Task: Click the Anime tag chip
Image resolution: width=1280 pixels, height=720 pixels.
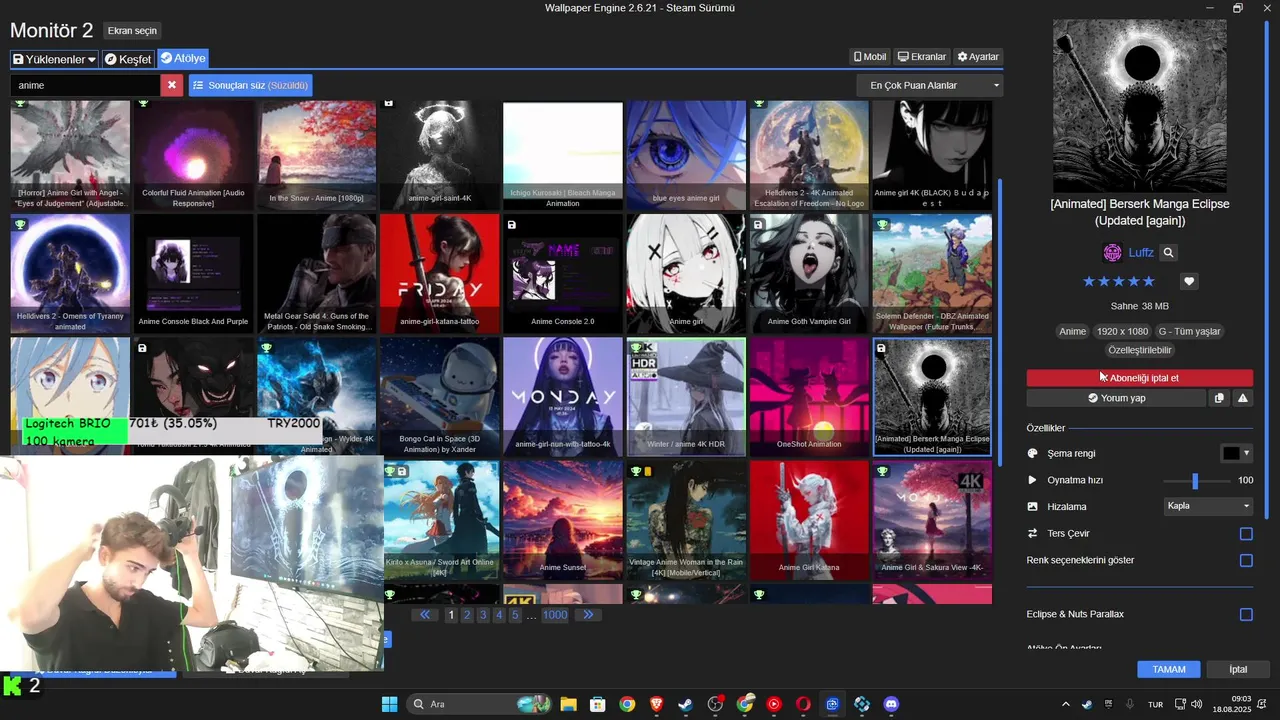Action: (1072, 331)
